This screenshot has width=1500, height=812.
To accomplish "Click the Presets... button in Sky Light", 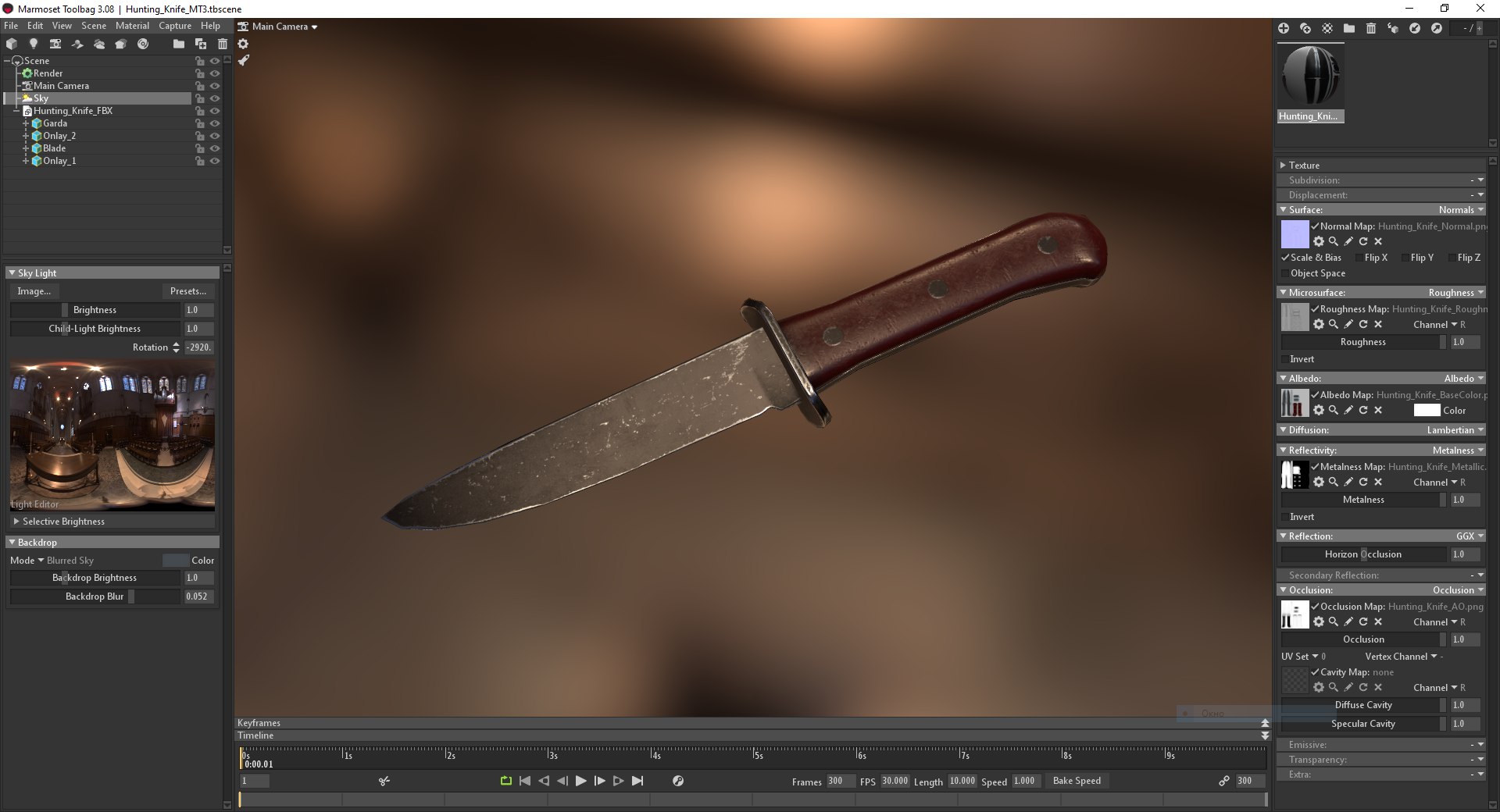I will tap(188, 291).
